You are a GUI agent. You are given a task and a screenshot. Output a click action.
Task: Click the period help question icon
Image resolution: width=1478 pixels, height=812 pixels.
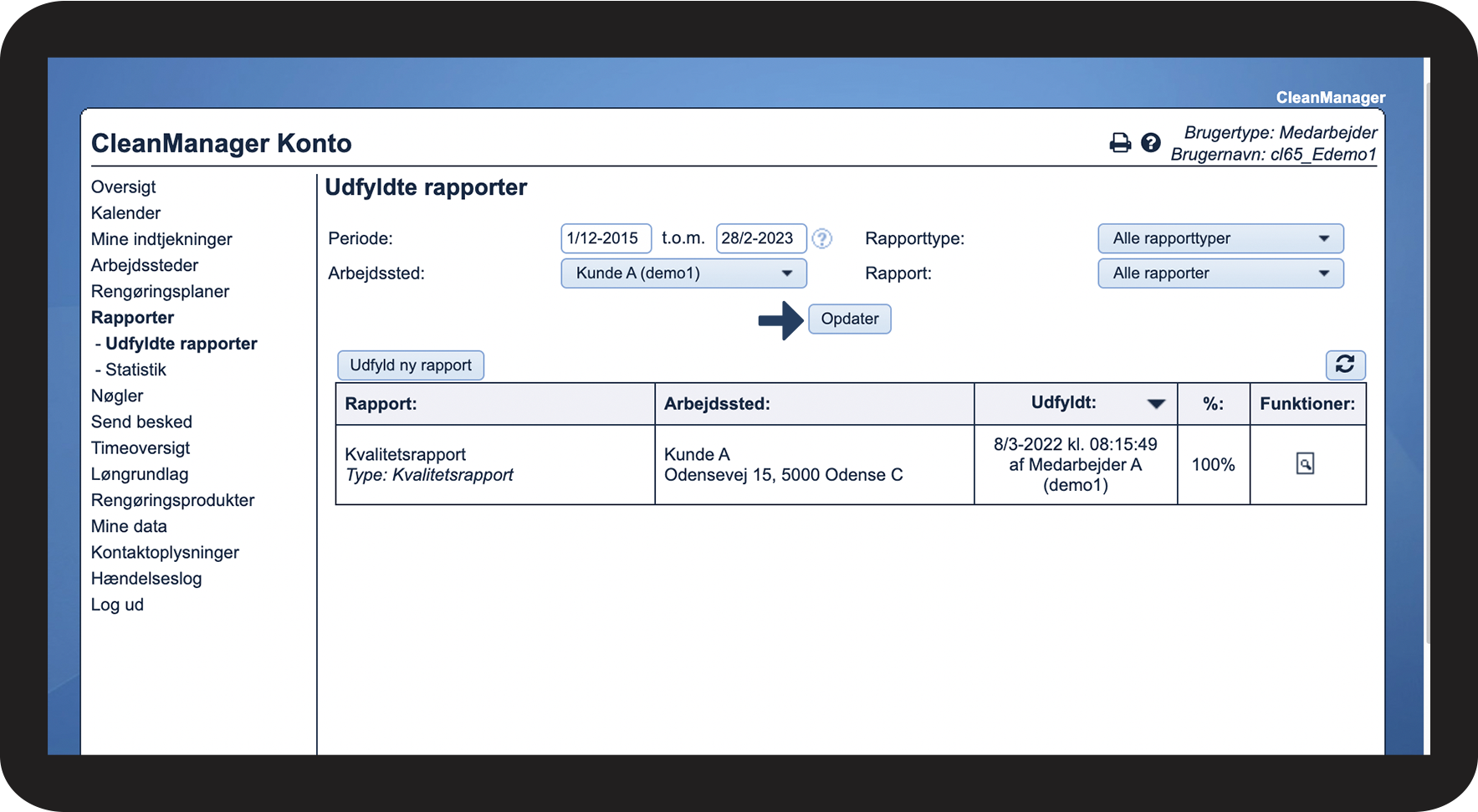pos(822,239)
